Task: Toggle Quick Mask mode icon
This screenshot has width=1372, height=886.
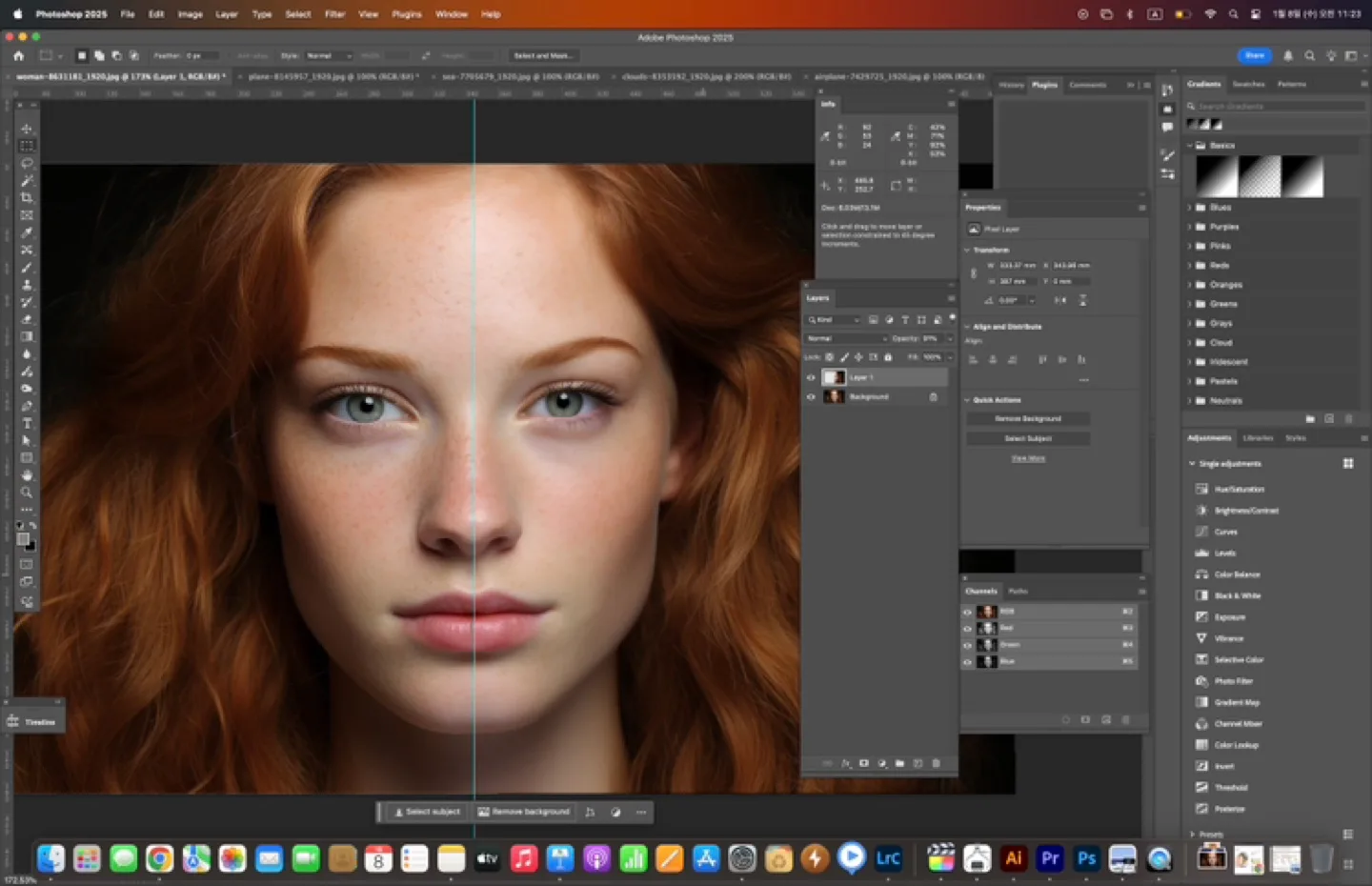Action: [27, 564]
